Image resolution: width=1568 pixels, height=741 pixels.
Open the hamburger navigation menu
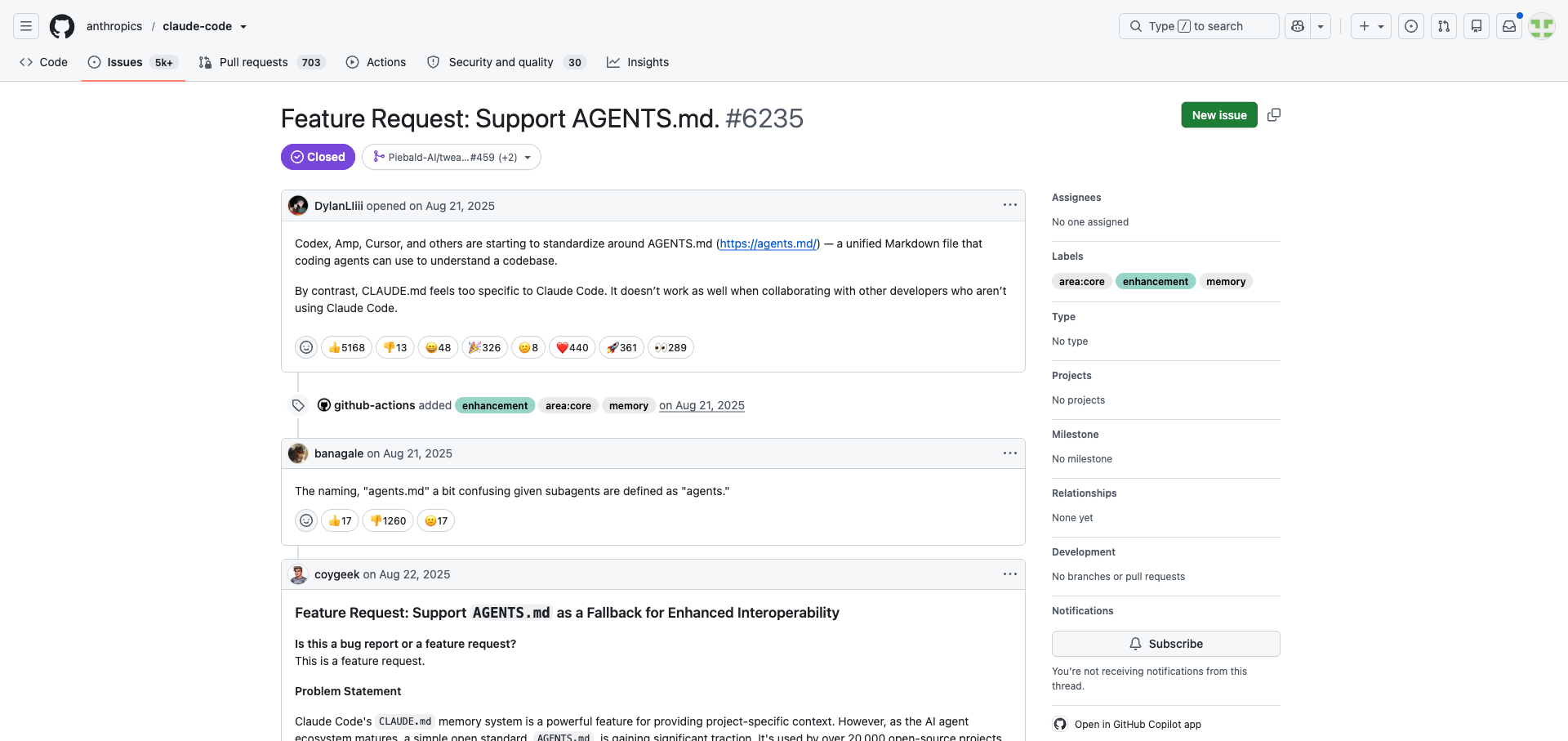coord(26,26)
